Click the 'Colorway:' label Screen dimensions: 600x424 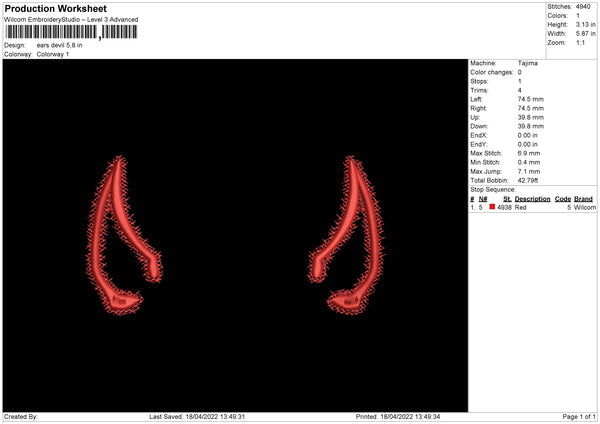point(18,54)
